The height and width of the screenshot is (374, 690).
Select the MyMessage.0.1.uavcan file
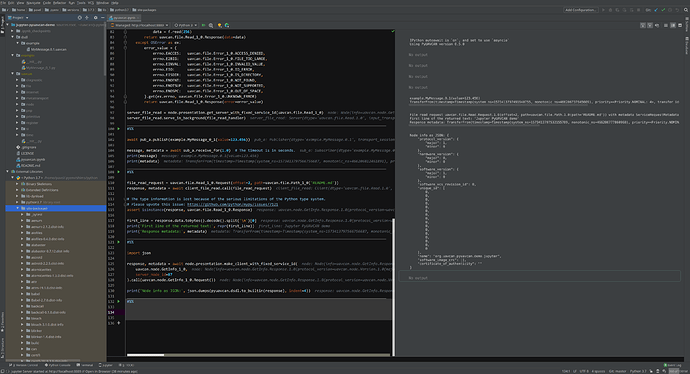click(x=48, y=49)
